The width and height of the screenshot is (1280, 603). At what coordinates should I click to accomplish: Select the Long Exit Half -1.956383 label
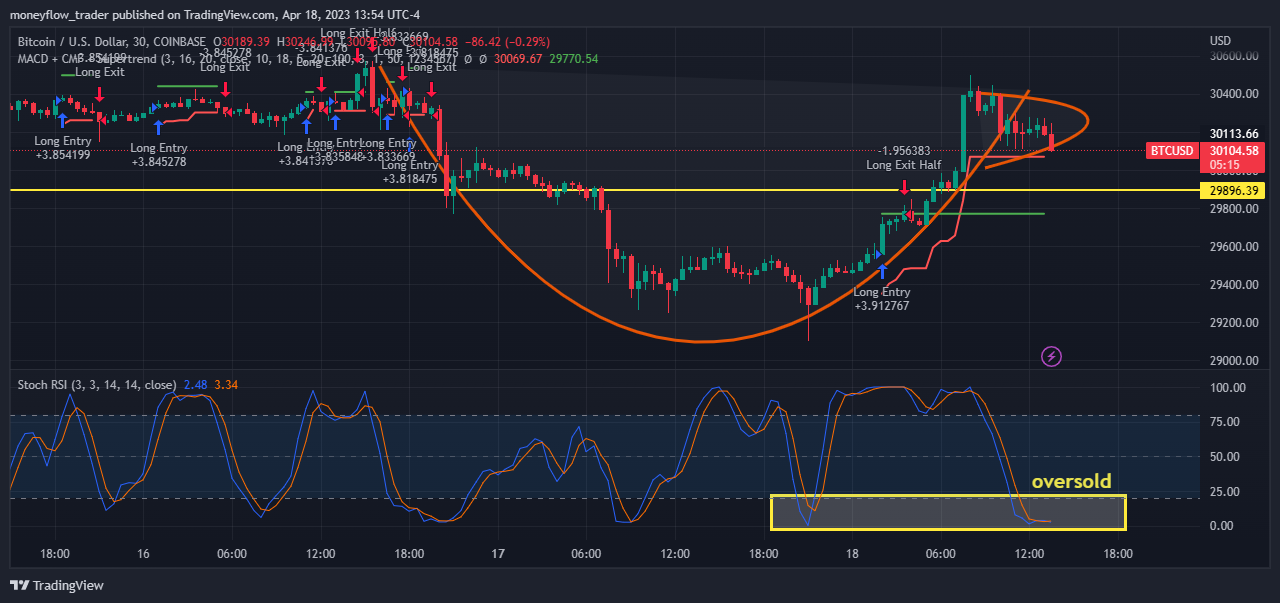click(x=904, y=158)
